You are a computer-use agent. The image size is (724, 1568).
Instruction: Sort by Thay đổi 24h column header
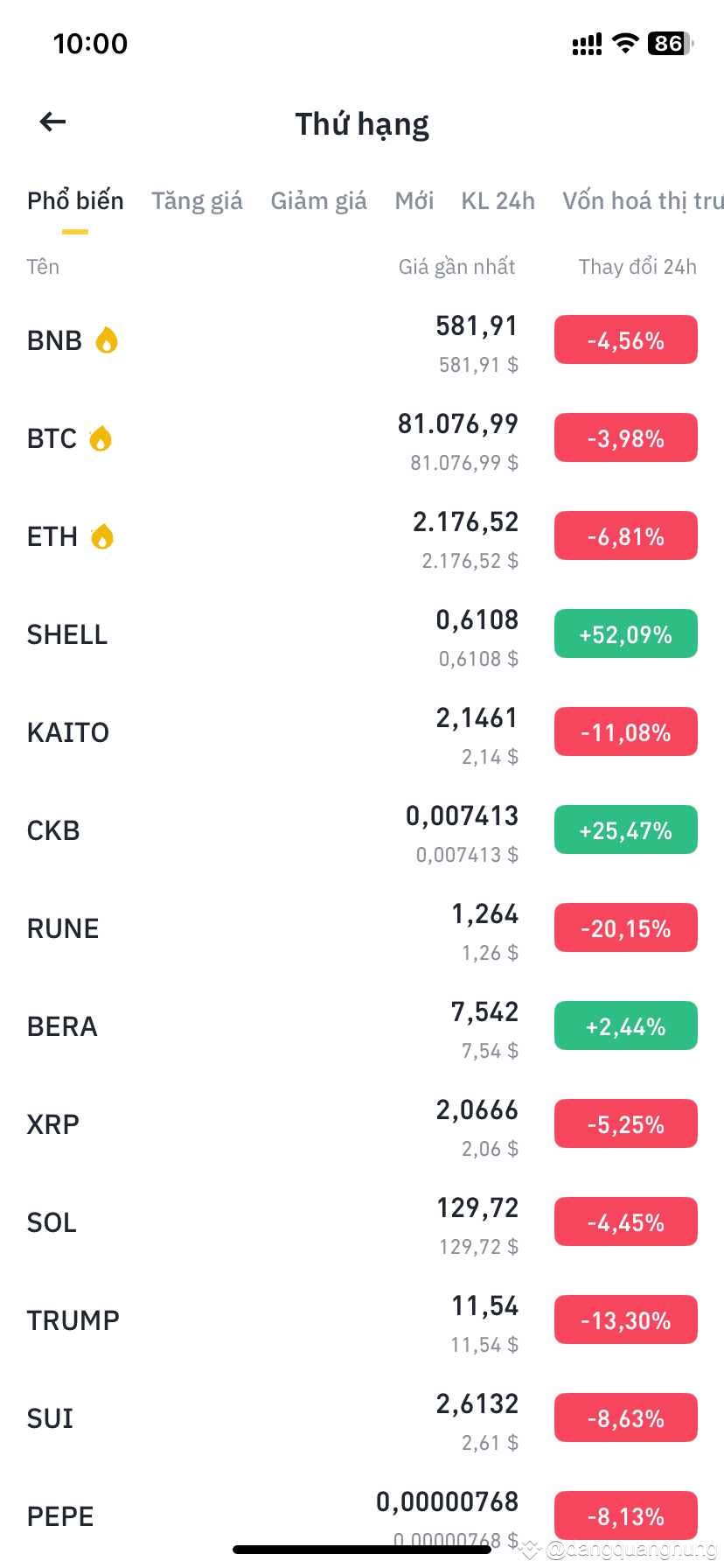pos(637,267)
